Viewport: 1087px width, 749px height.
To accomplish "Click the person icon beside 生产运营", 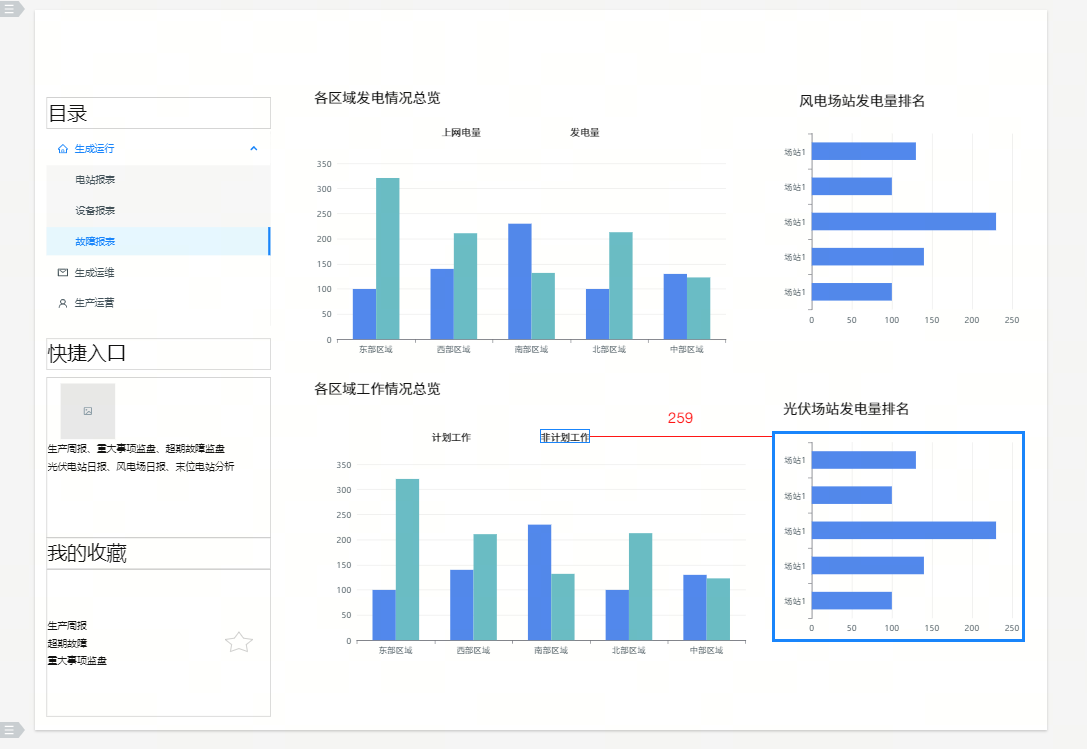I will click(x=63, y=303).
